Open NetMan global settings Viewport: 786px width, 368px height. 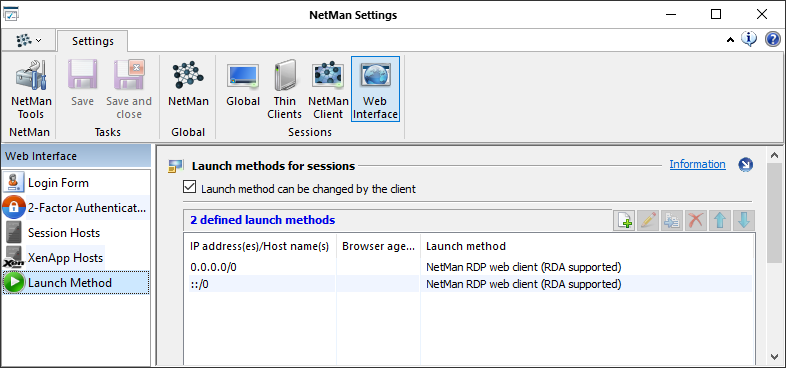188,83
